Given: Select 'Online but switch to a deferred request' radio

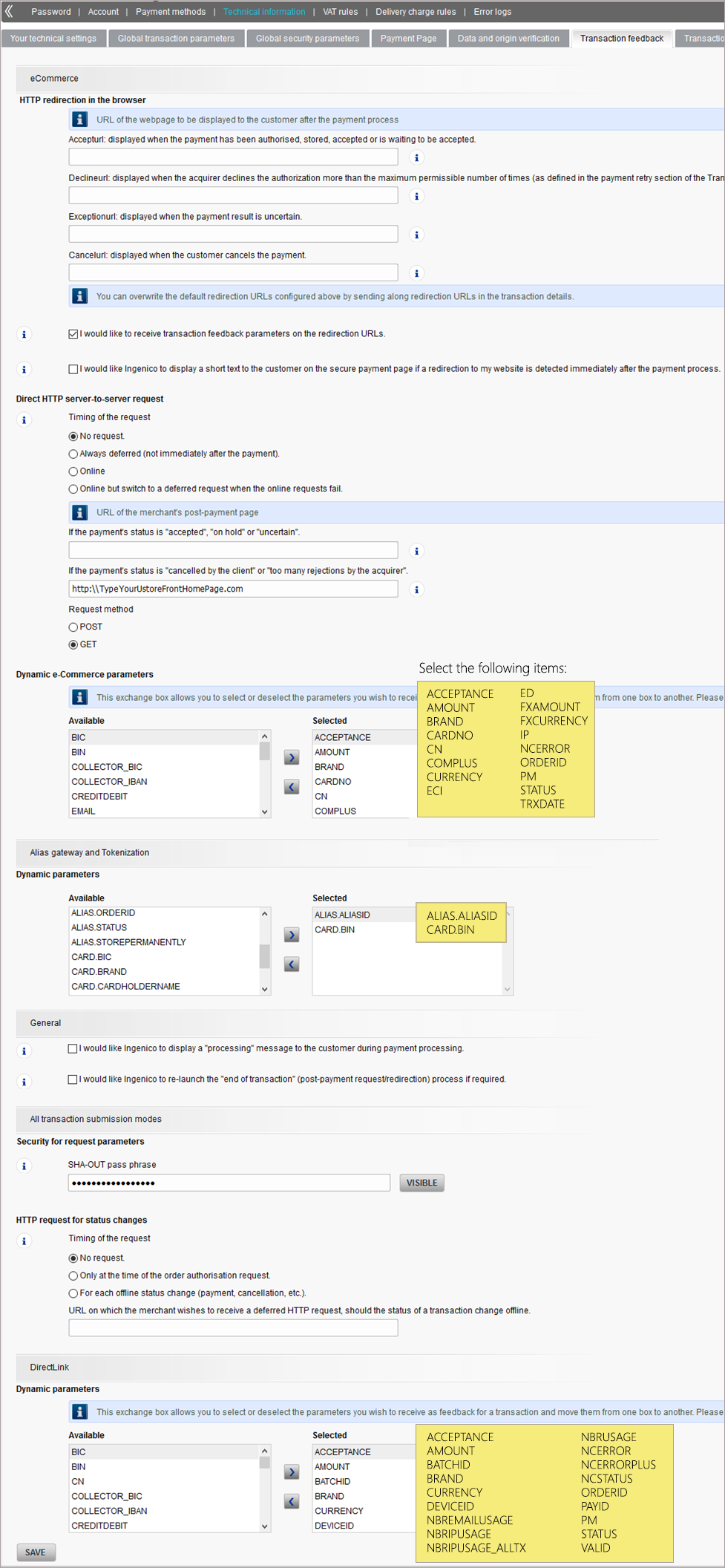Looking at the screenshot, I should pyautogui.click(x=73, y=489).
